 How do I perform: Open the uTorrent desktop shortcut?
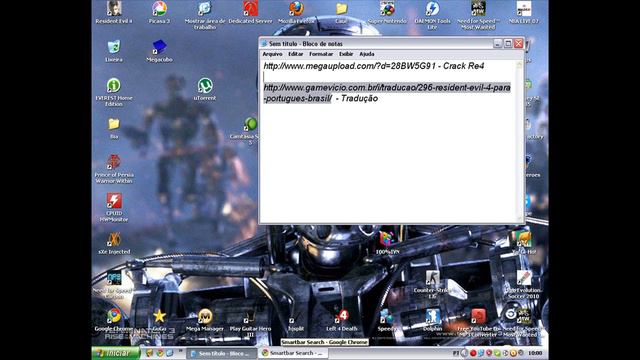coord(204,89)
